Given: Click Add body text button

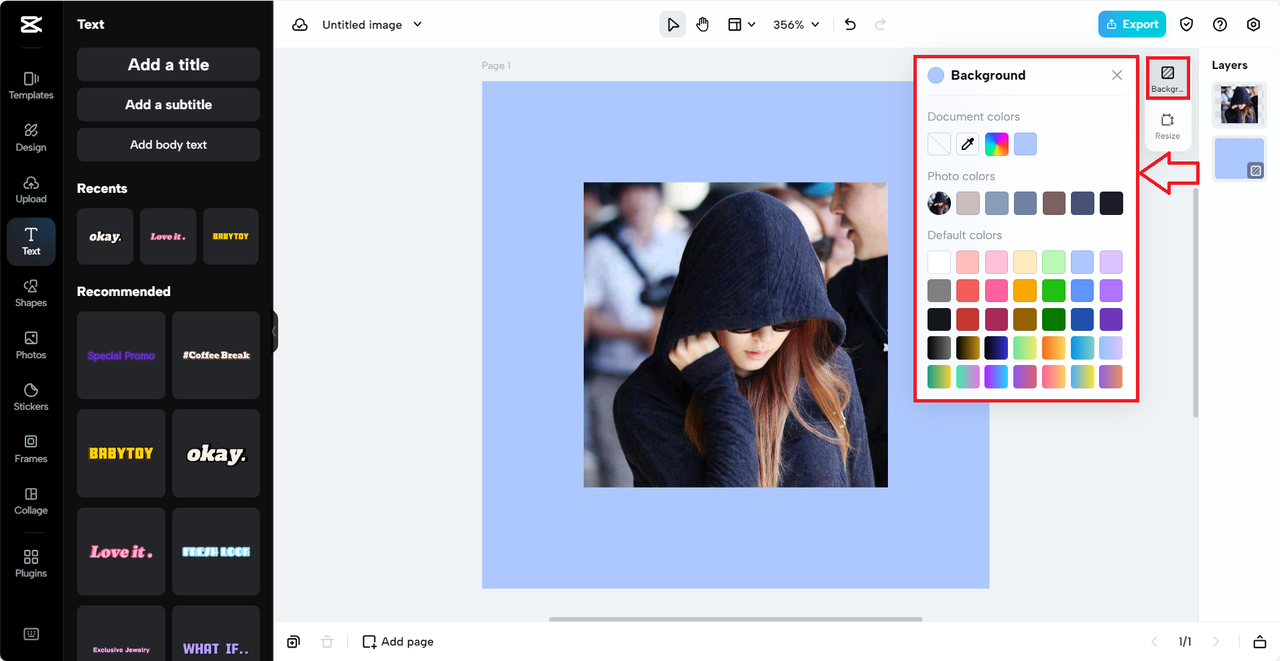Looking at the screenshot, I should click(168, 144).
